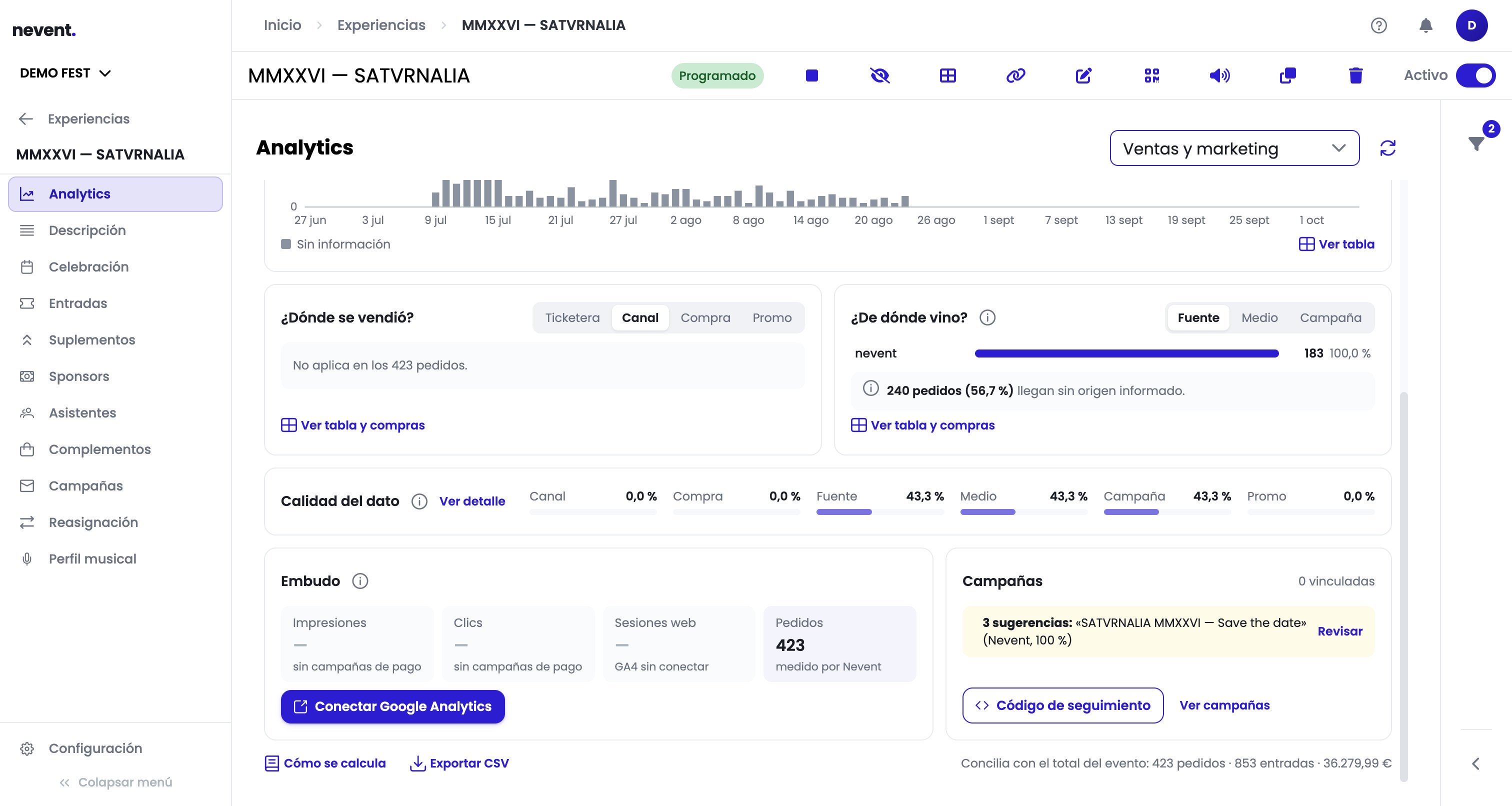
Task: Click the Medio 43,3 % quality bar
Action: (1023, 512)
